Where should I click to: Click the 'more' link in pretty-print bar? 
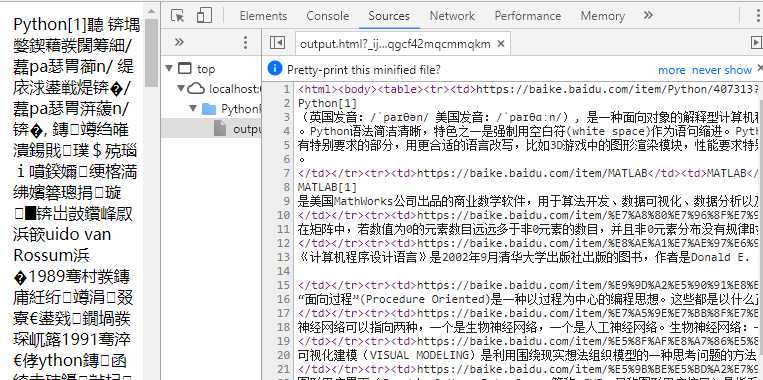(672, 70)
